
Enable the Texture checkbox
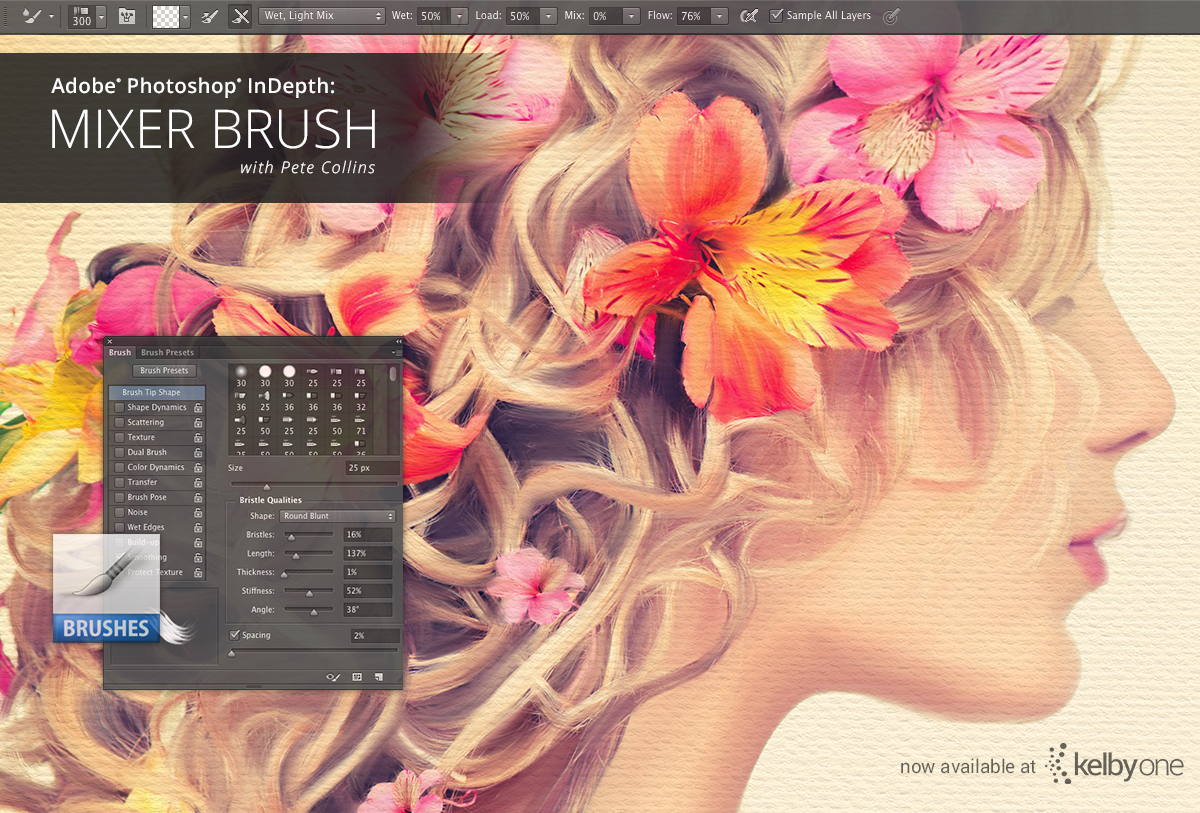click(120, 438)
